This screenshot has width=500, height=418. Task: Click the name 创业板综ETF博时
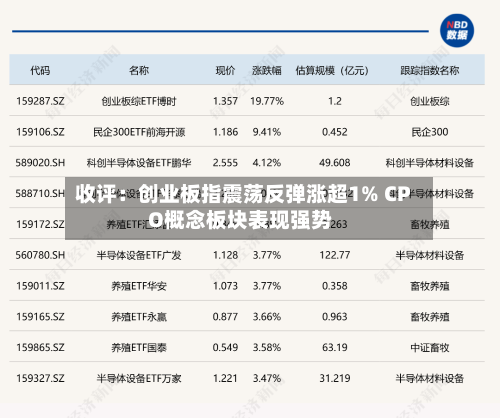coord(139,101)
